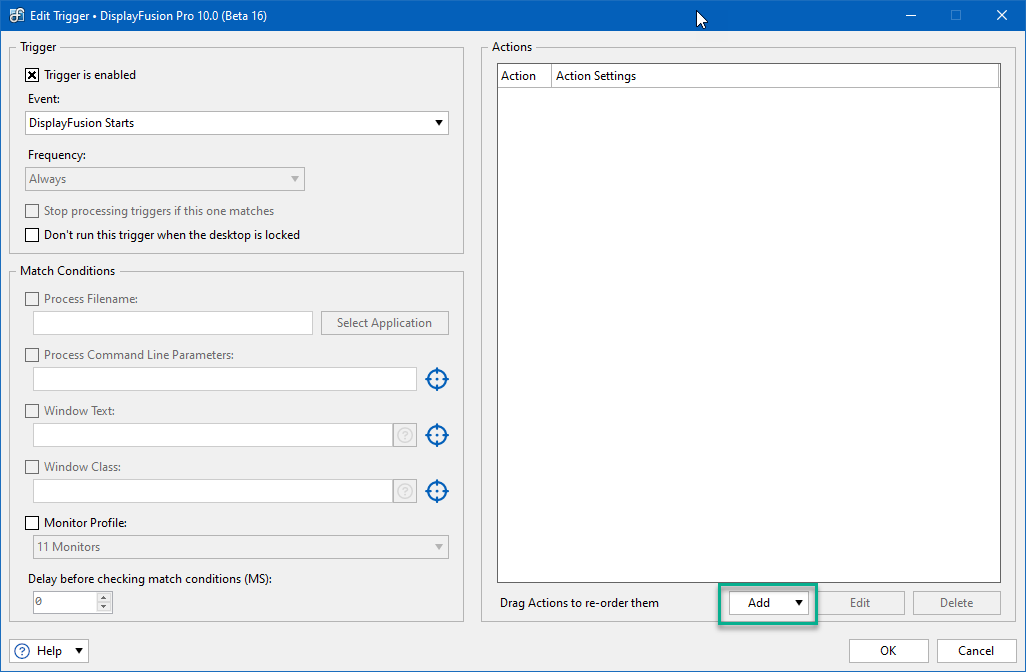Viewport: 1026px width, 672px height.
Task: Toggle Stop processing triggers if this one matches
Action: [32, 211]
